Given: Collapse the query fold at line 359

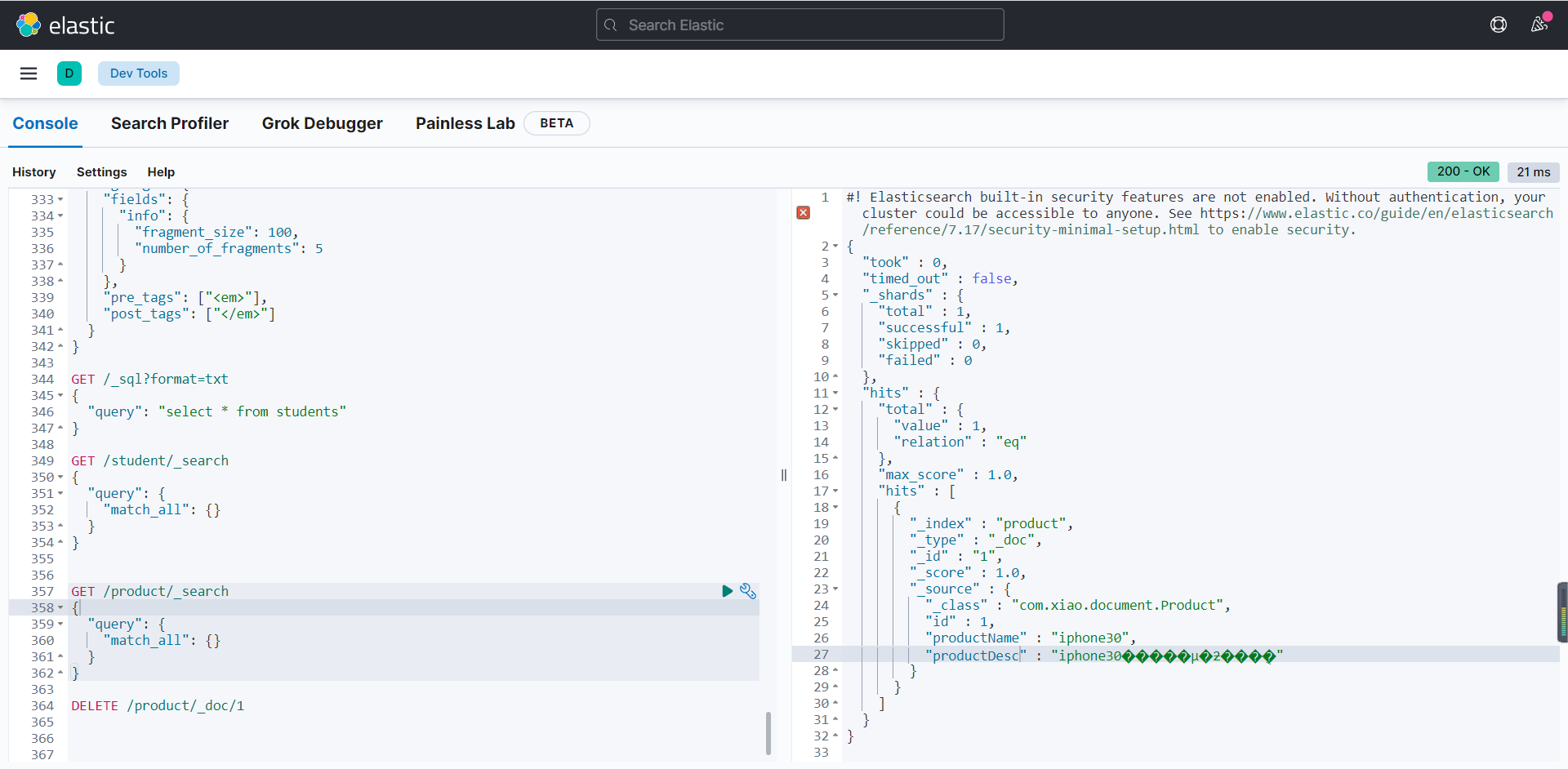Looking at the screenshot, I should 60,624.
